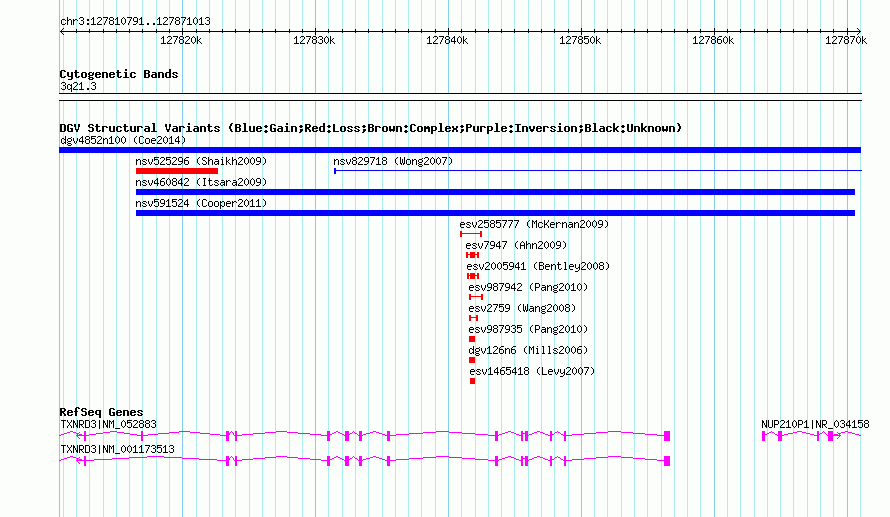Click the 127820k ruler tick label

pos(181,40)
